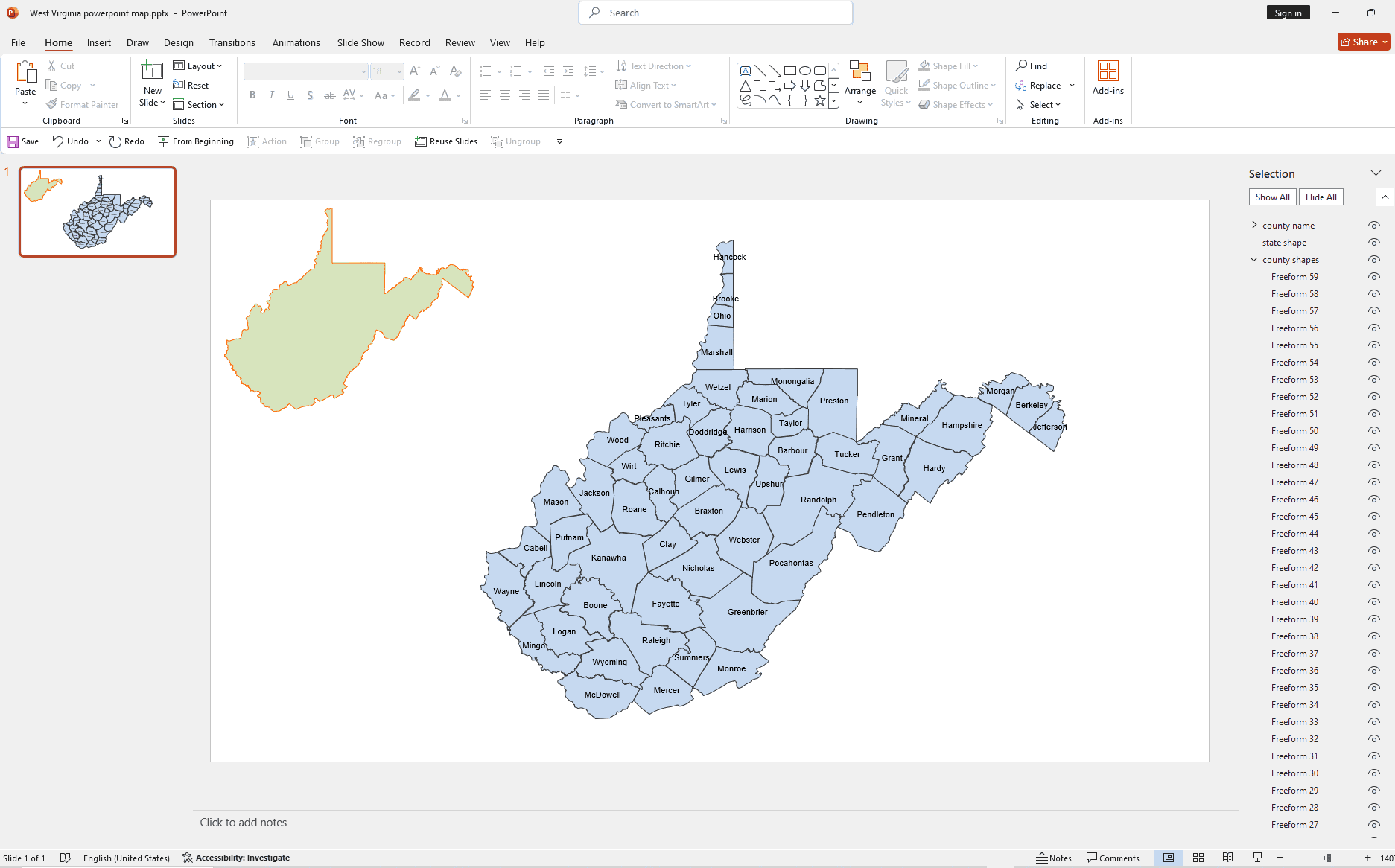
Task: Click Reuse Slides button
Action: pos(446,141)
